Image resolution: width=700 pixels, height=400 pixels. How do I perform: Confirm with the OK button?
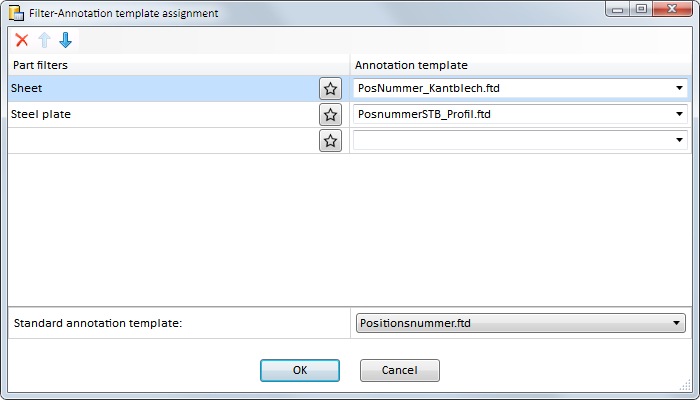(300, 370)
